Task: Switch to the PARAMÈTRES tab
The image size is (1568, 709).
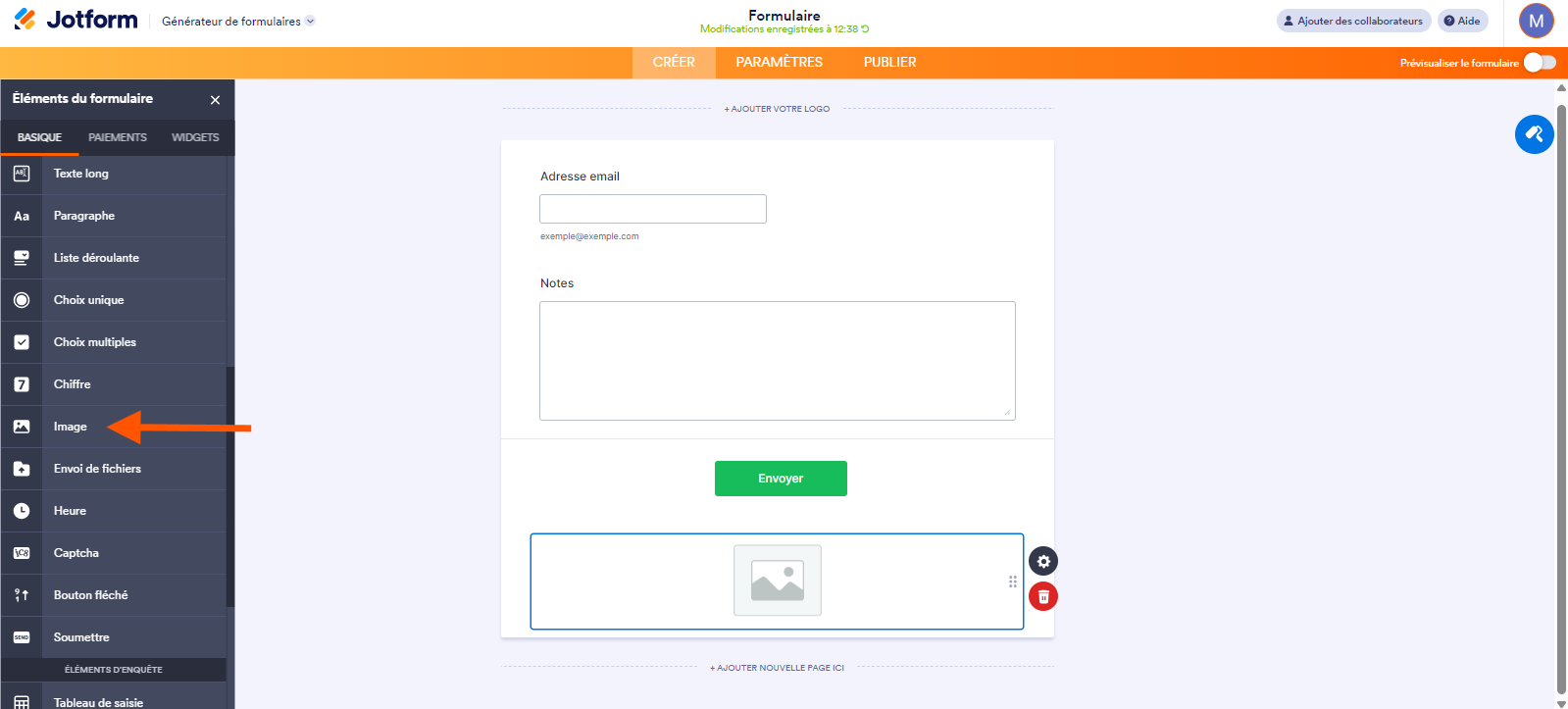Action: tap(780, 62)
